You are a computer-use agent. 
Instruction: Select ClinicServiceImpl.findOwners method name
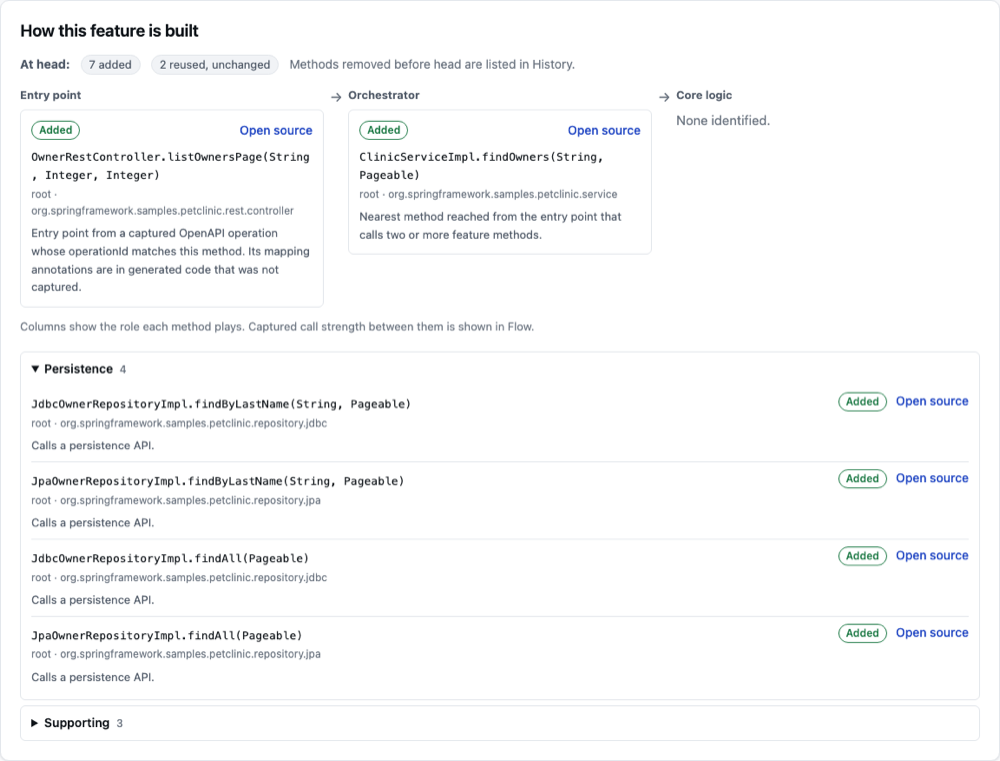tap(482, 166)
